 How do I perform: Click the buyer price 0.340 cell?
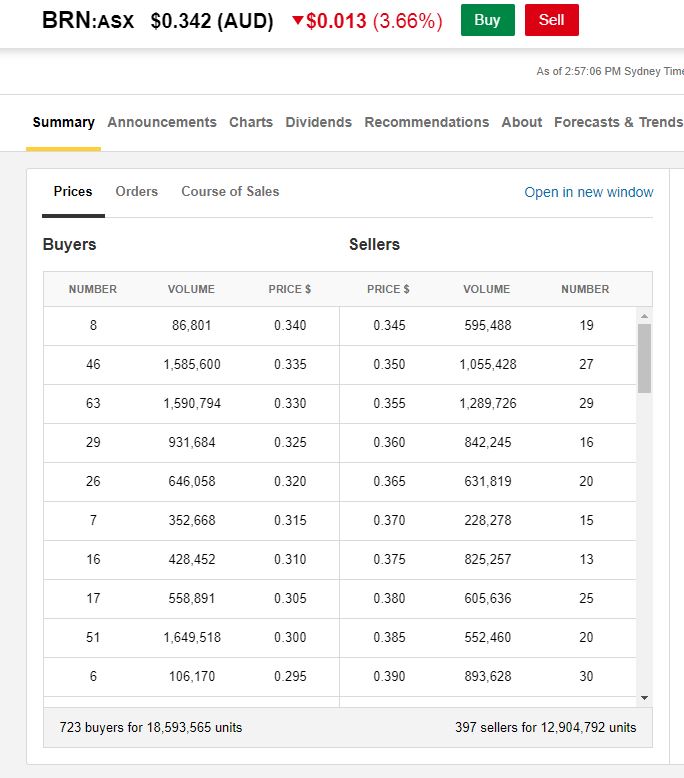coord(290,325)
